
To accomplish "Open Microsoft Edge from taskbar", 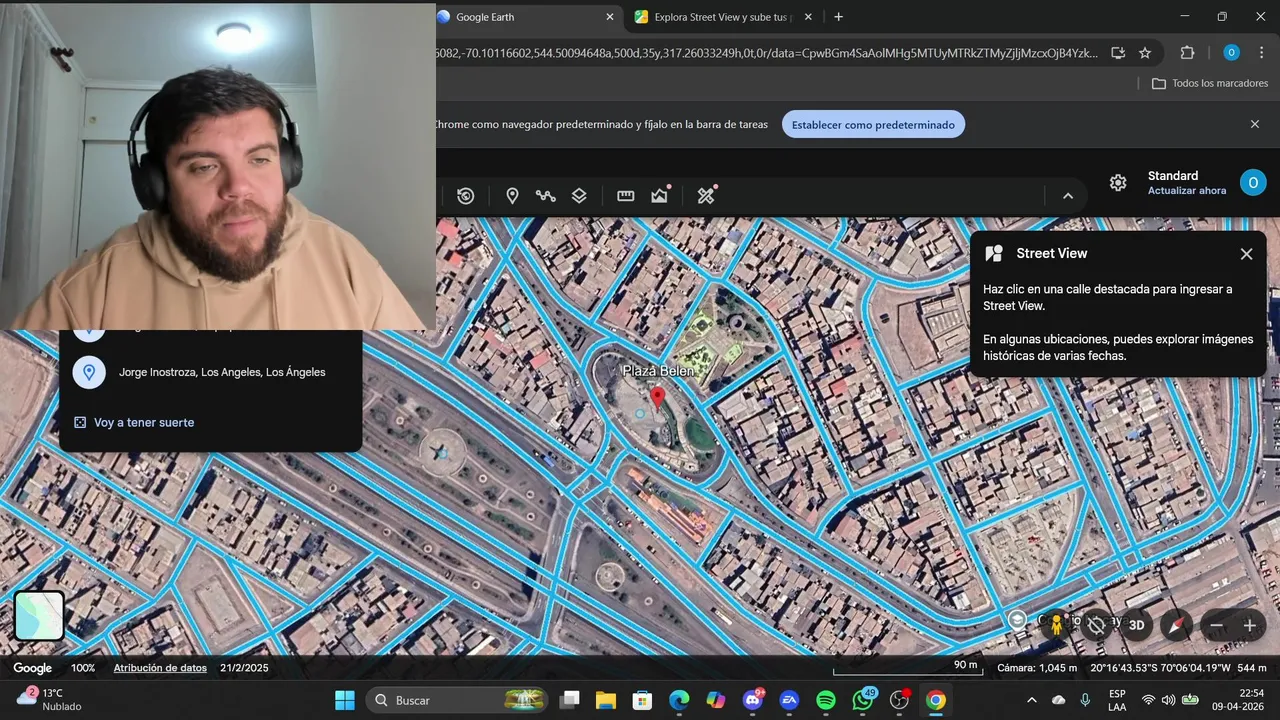I will click(x=679, y=700).
